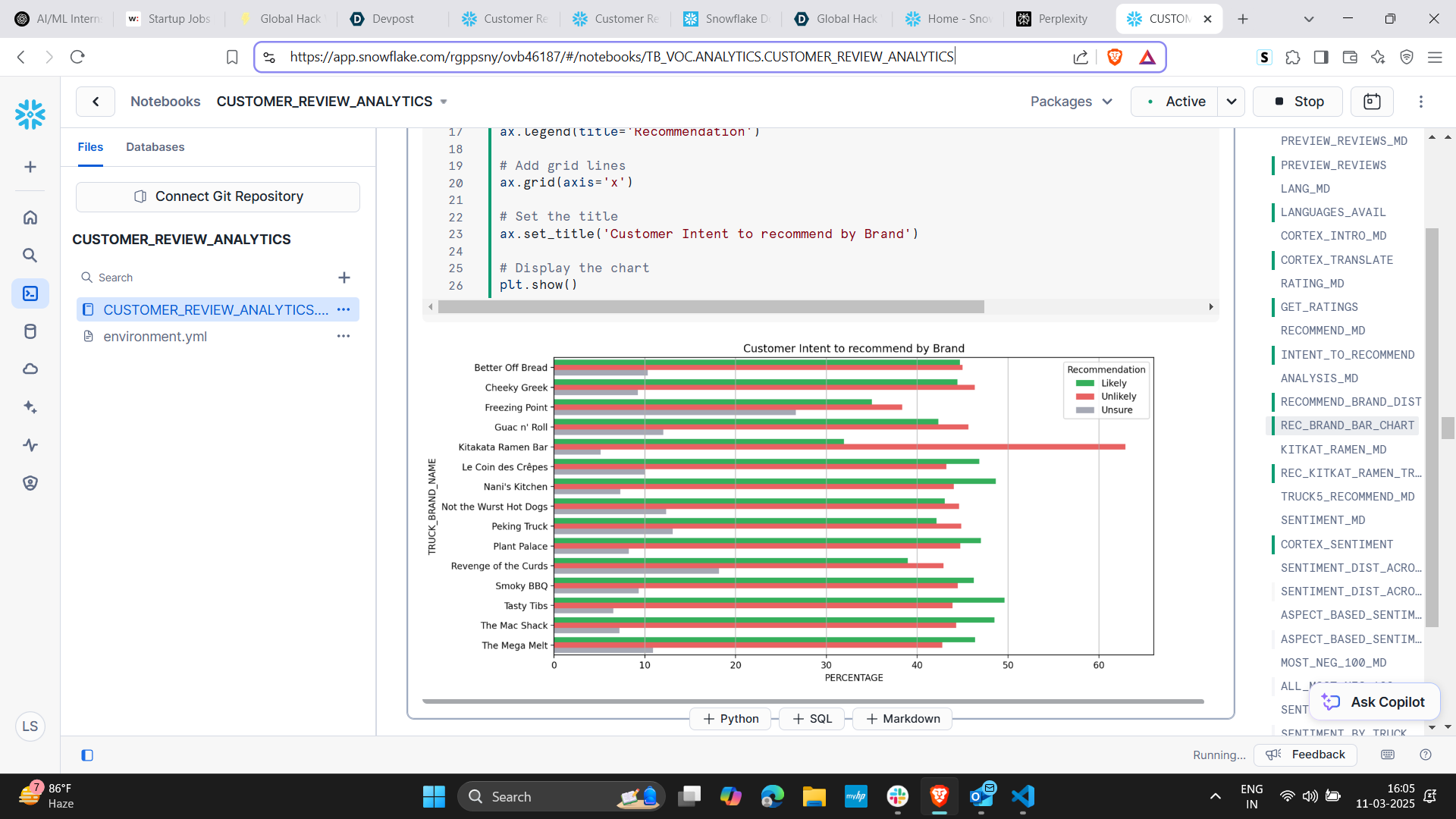The height and width of the screenshot is (819, 1456).
Task: Open the Active session dropdown arrow
Action: [x=1231, y=102]
